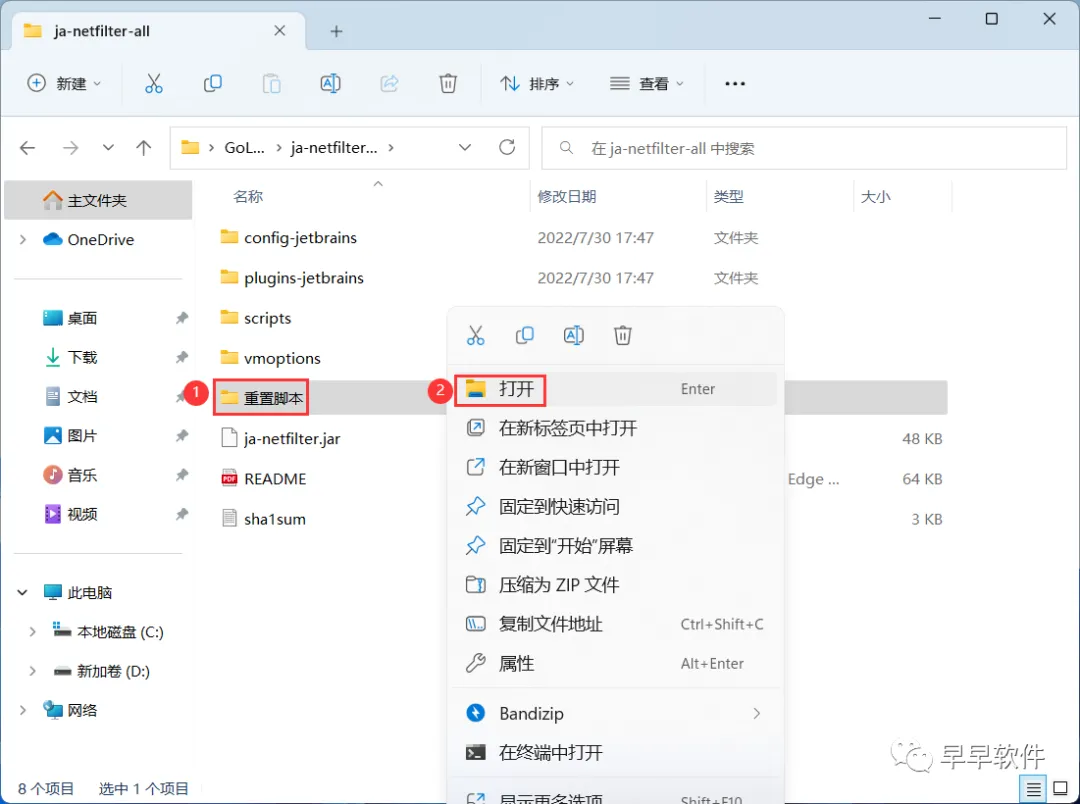Image resolution: width=1080 pixels, height=804 pixels.
Task: Click Delete icon in the context menu
Action: point(623,336)
